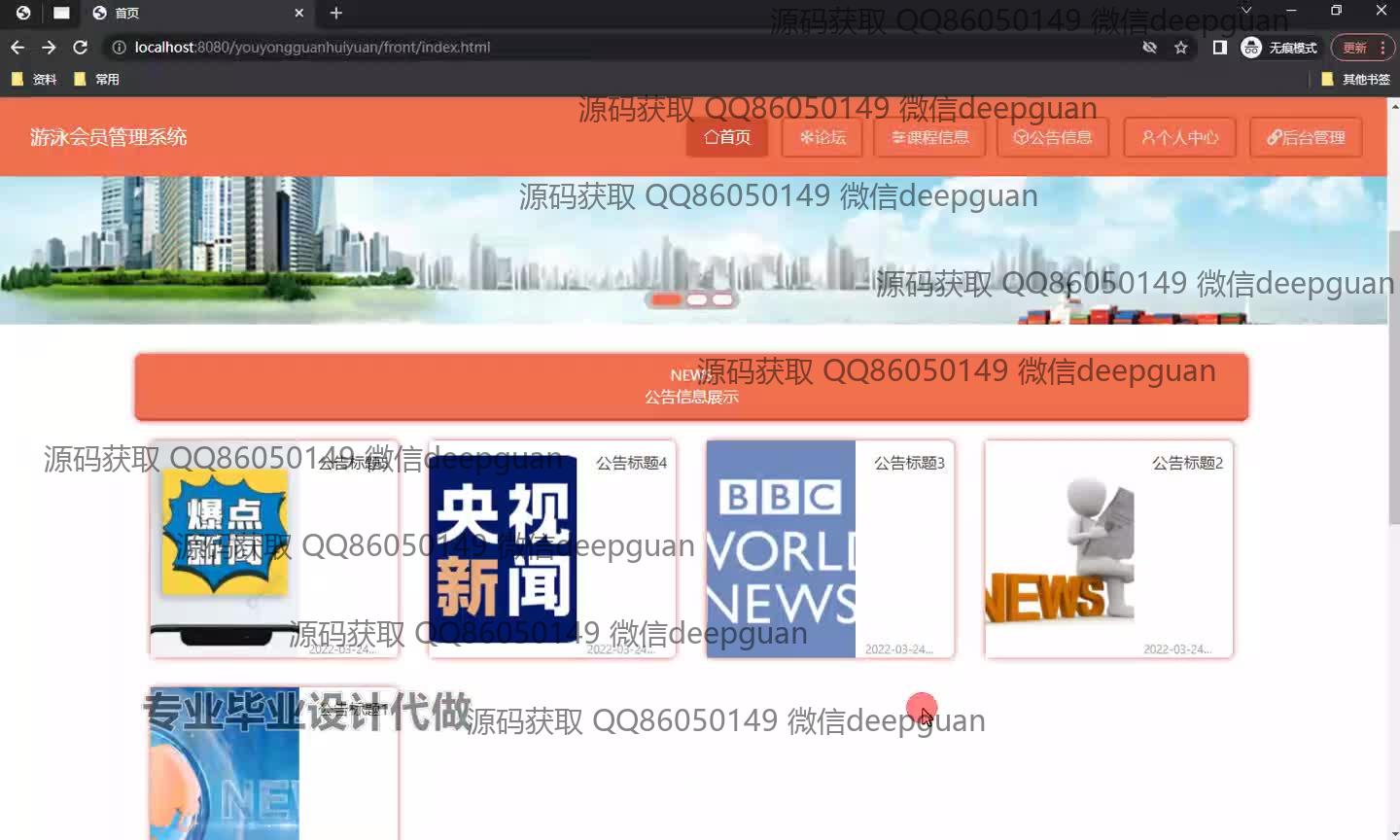Open the BBC World News 公告标题3 card
1400x840 pixels.
830,549
